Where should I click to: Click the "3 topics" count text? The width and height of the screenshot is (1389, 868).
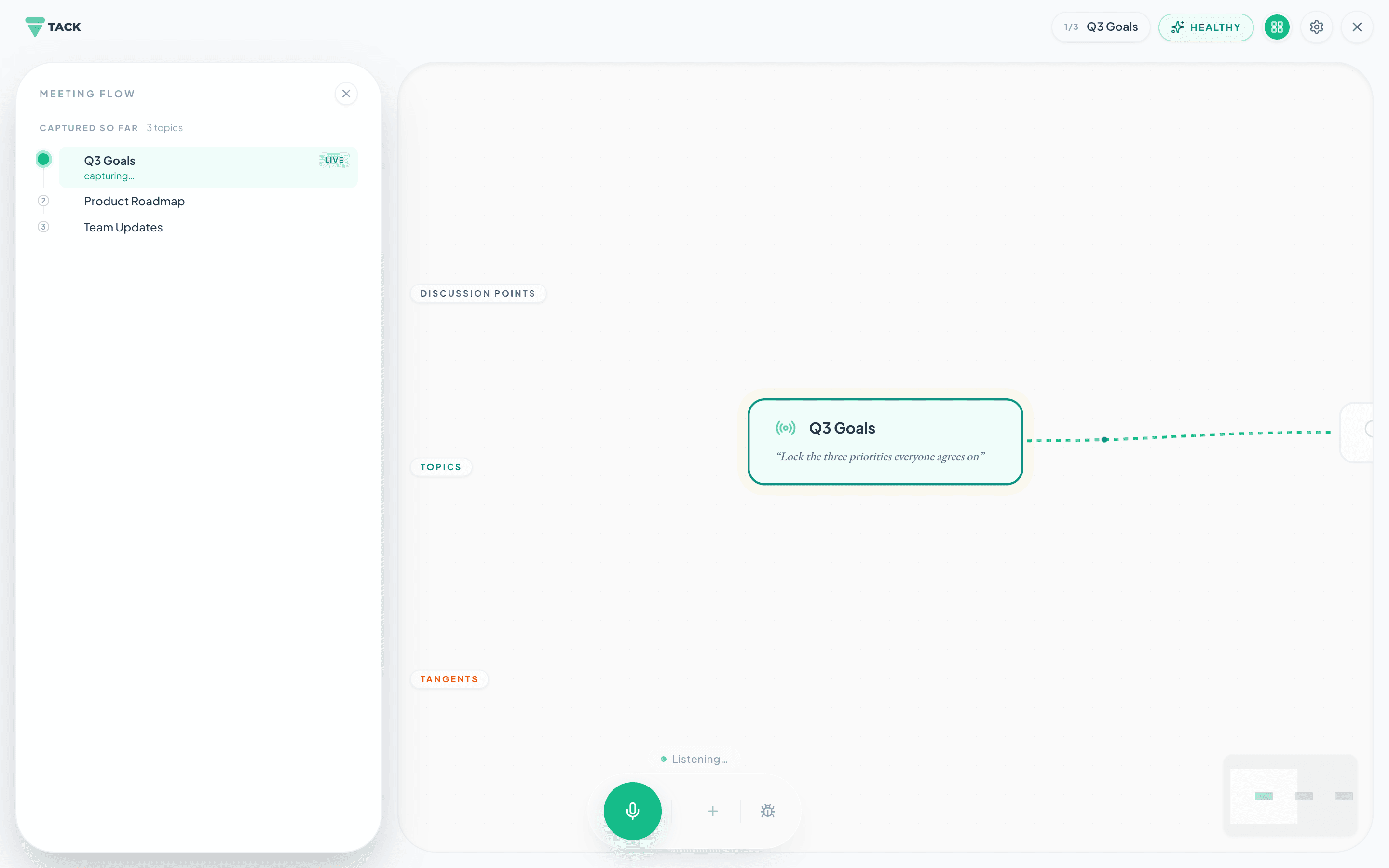[x=165, y=127]
